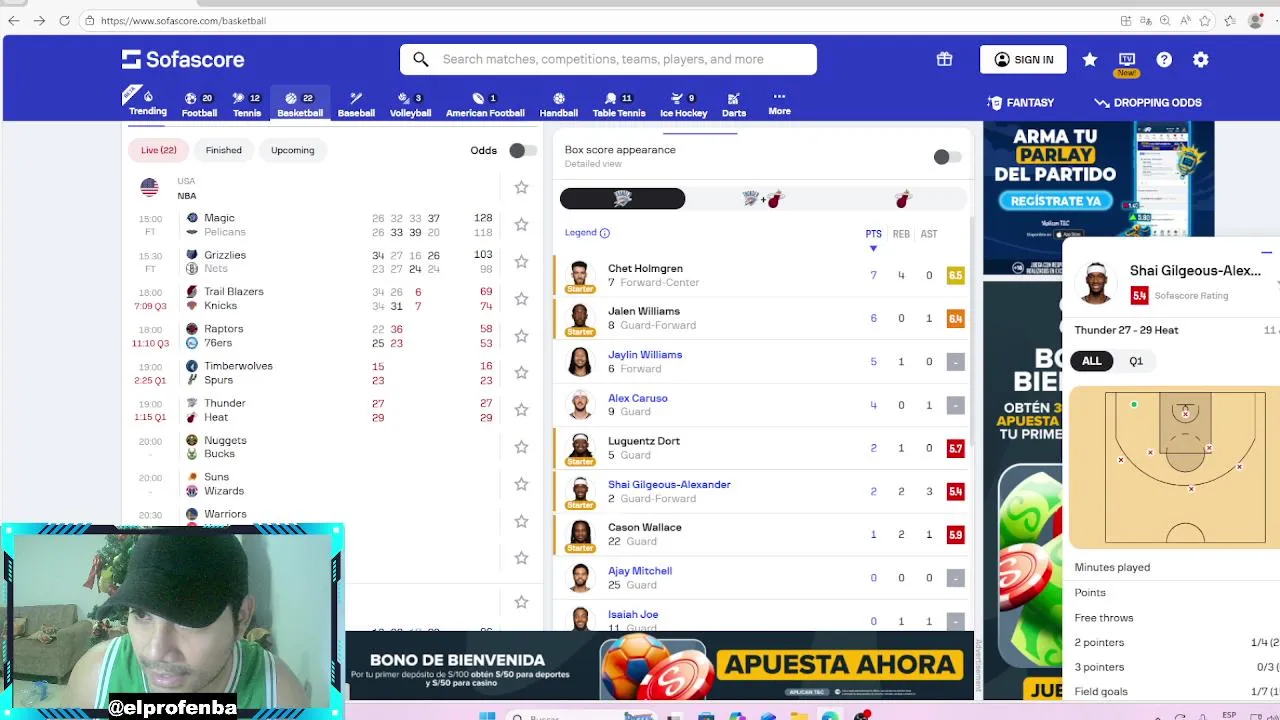The height and width of the screenshot is (720, 1280).
Task: Select ALL in shot chart filter
Action: 1092,361
